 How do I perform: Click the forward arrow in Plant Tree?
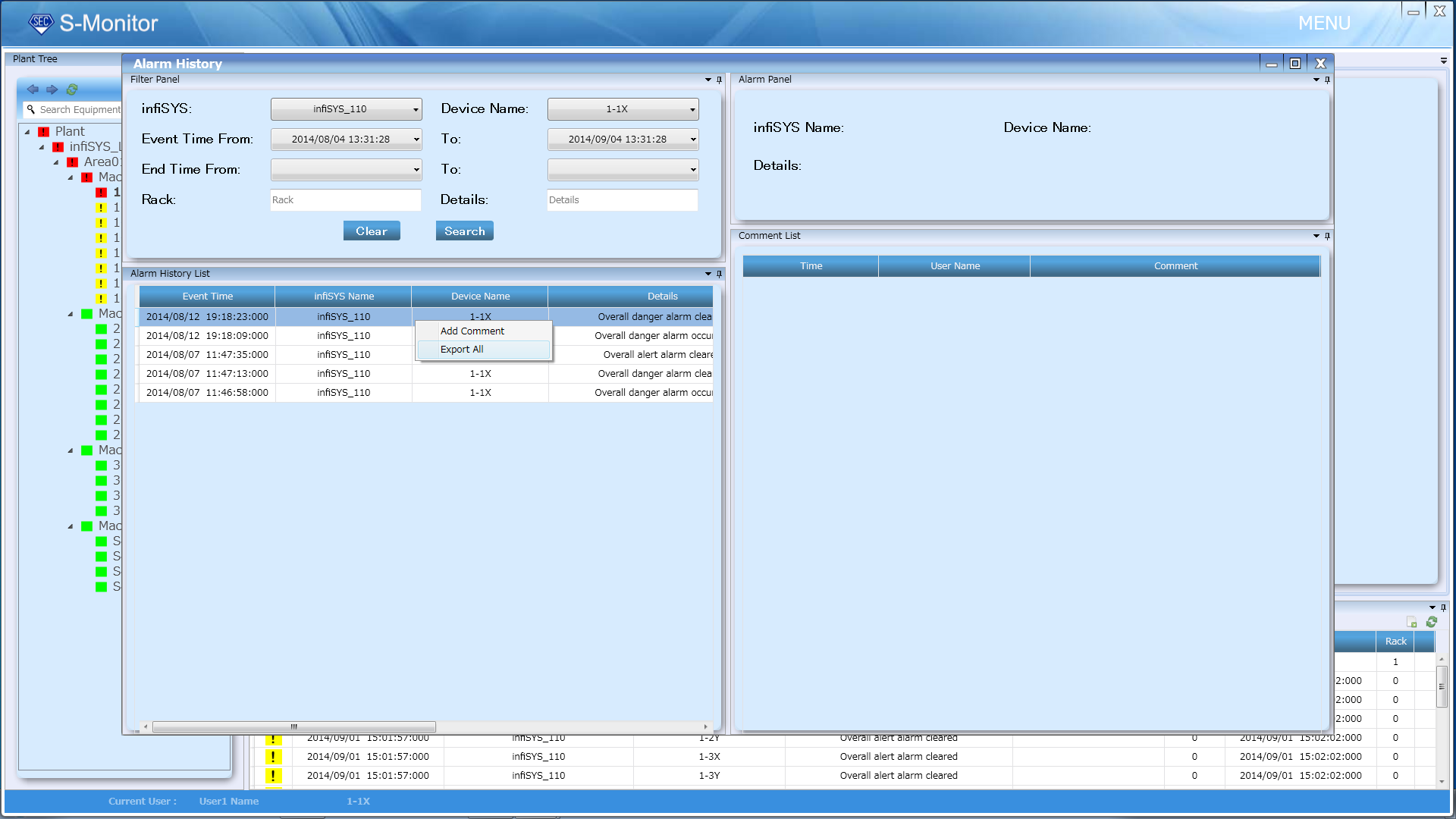click(x=52, y=89)
